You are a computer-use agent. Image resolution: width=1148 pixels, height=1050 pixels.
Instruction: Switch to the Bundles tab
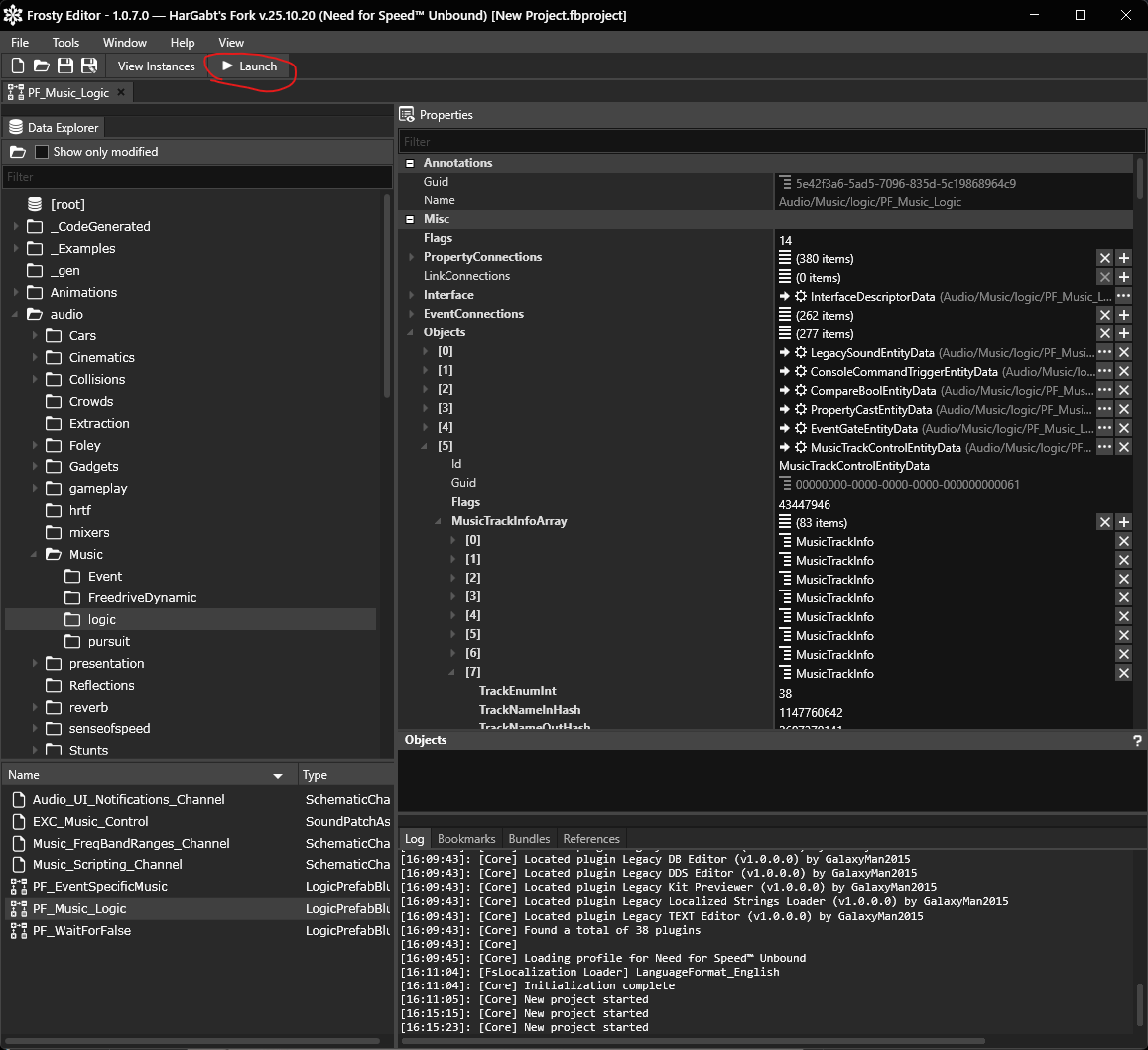pyautogui.click(x=529, y=839)
